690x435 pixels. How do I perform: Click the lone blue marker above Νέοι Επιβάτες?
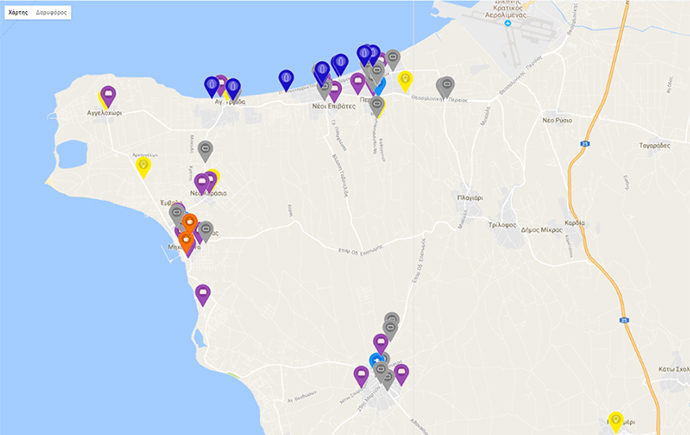click(x=286, y=77)
